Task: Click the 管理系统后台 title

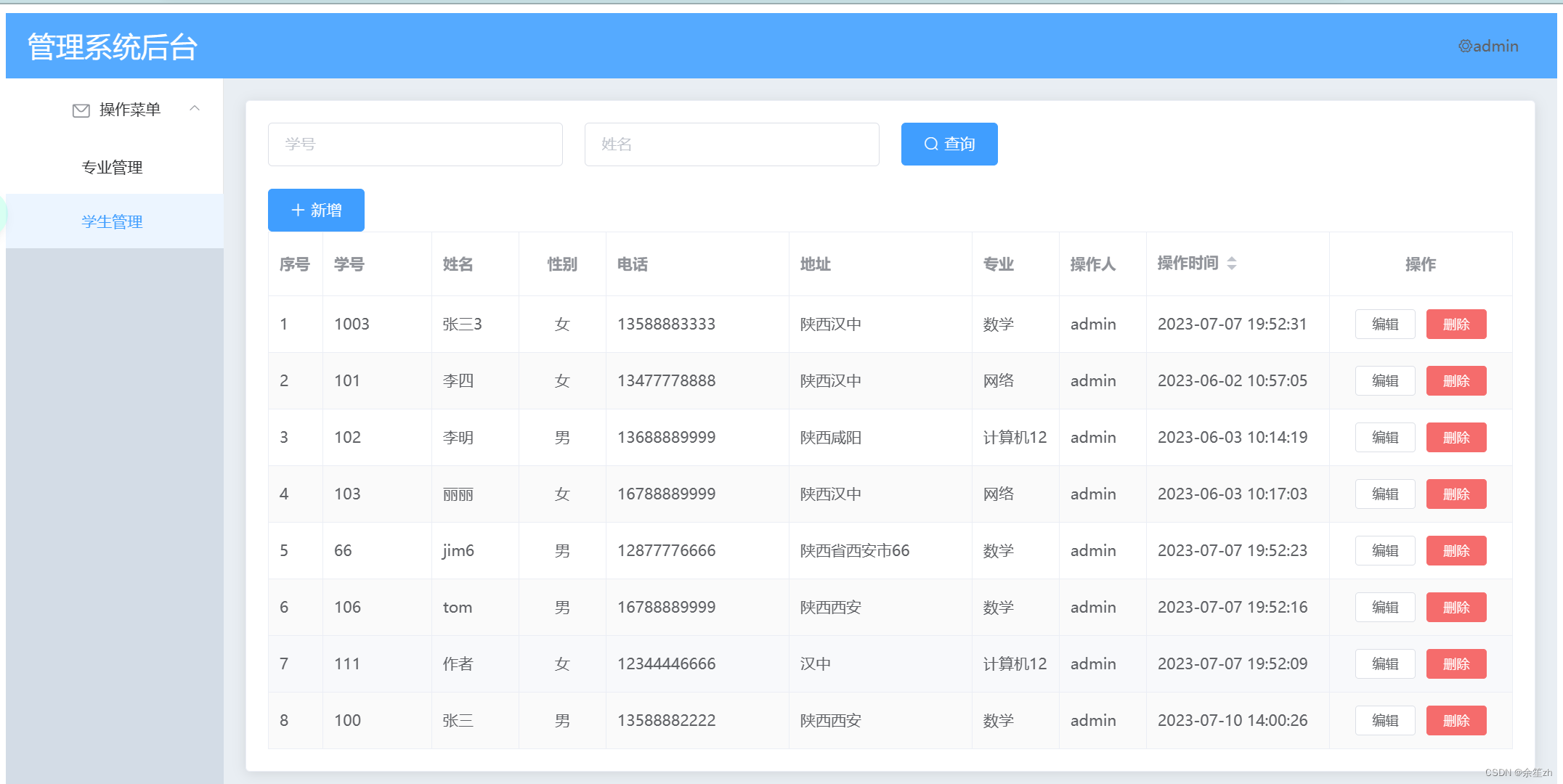Action: (x=111, y=46)
